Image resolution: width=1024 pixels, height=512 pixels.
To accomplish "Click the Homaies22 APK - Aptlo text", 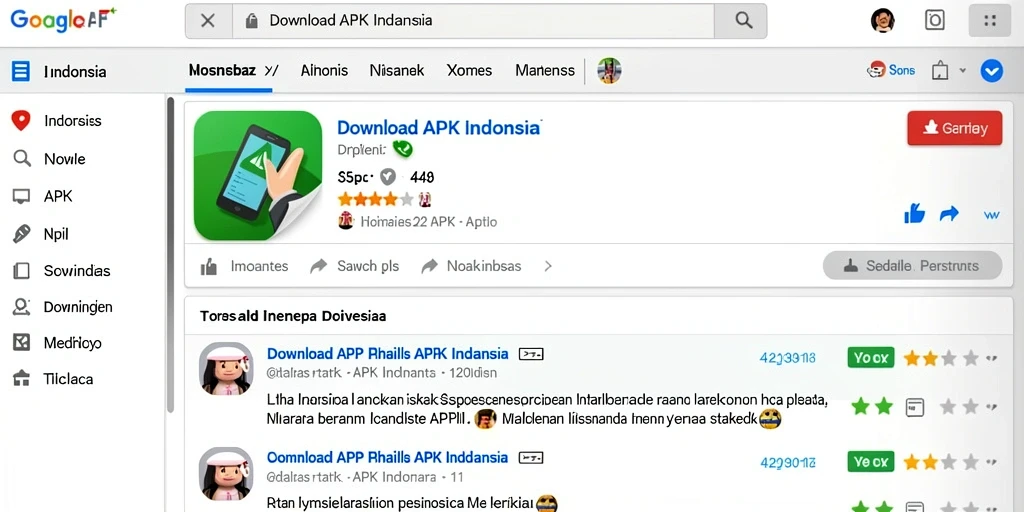I will [428, 222].
